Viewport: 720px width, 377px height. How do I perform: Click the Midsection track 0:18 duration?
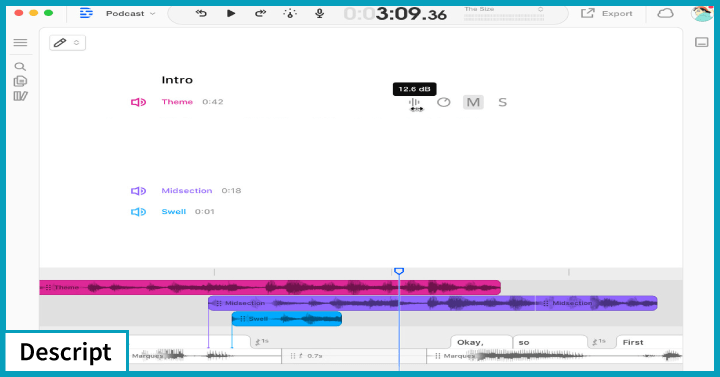(231, 191)
